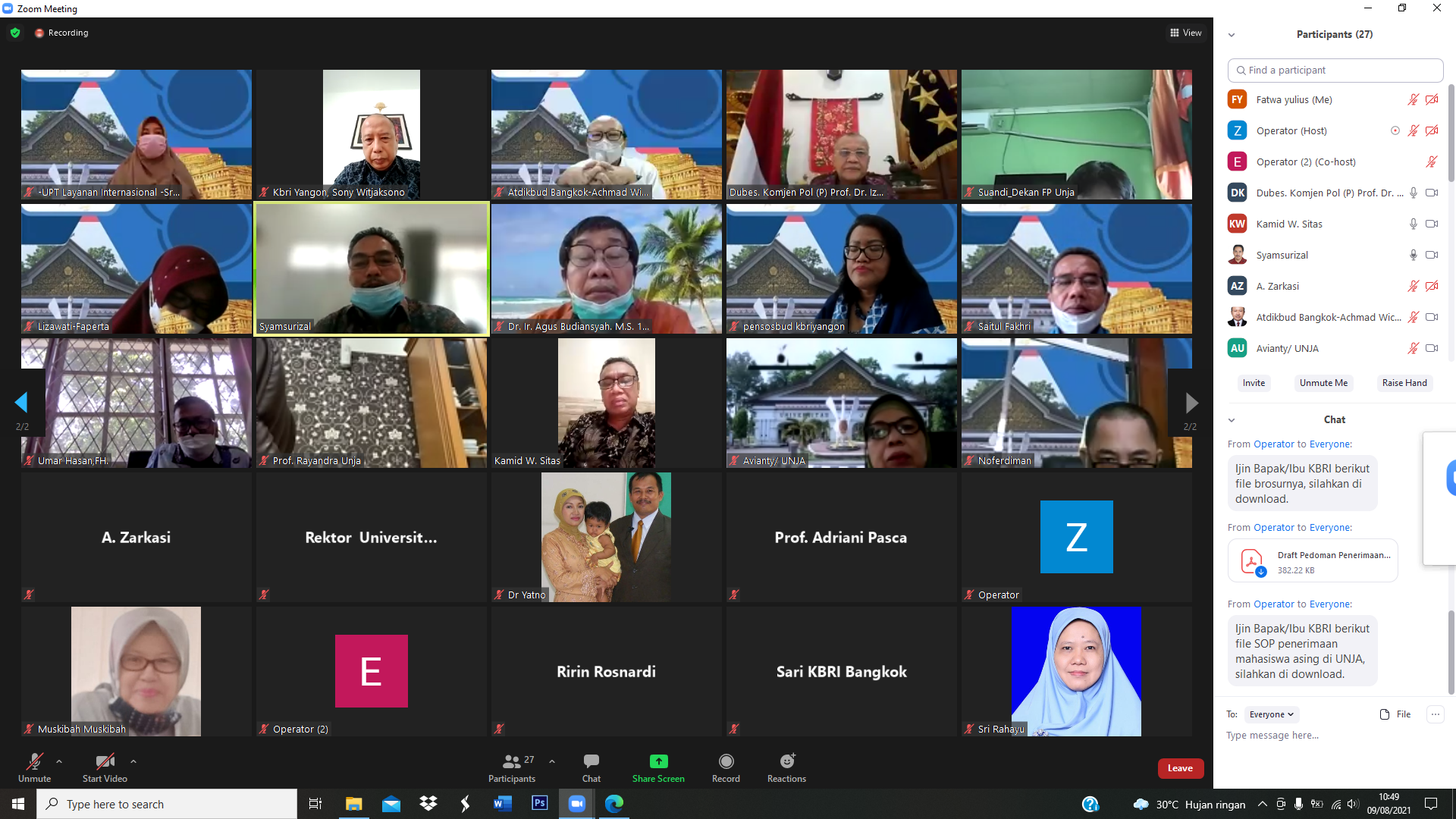Open the Chat bubble icon
Image resolution: width=1456 pixels, height=819 pixels.
click(x=591, y=761)
